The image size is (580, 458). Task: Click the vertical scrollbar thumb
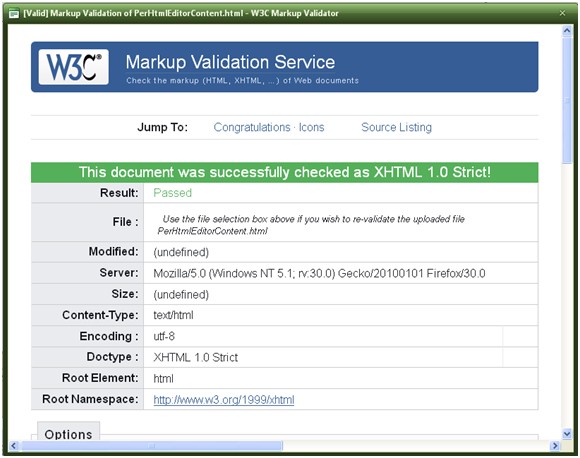pos(567,100)
